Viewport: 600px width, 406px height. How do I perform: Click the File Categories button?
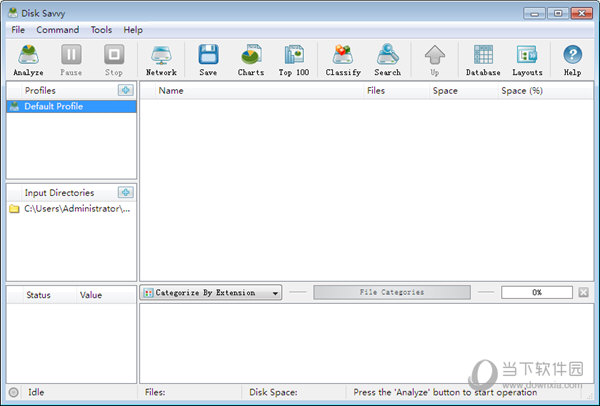pos(392,292)
